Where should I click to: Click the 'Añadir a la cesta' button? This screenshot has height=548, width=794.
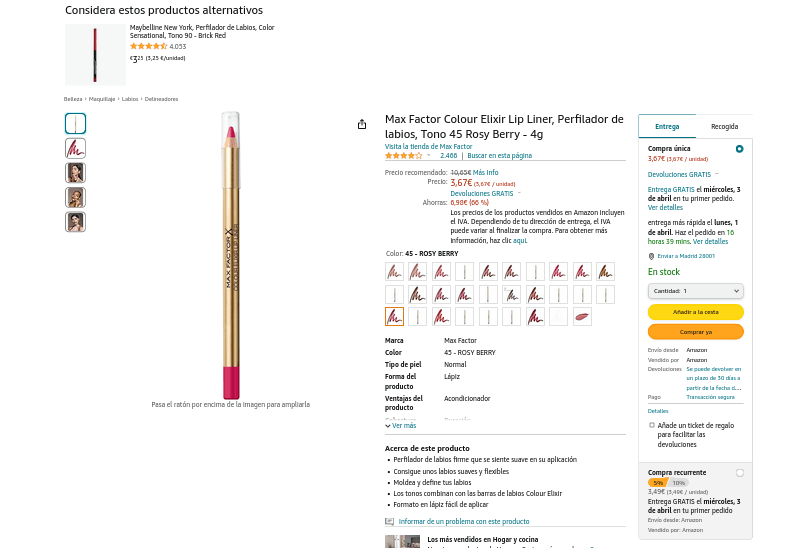(695, 312)
